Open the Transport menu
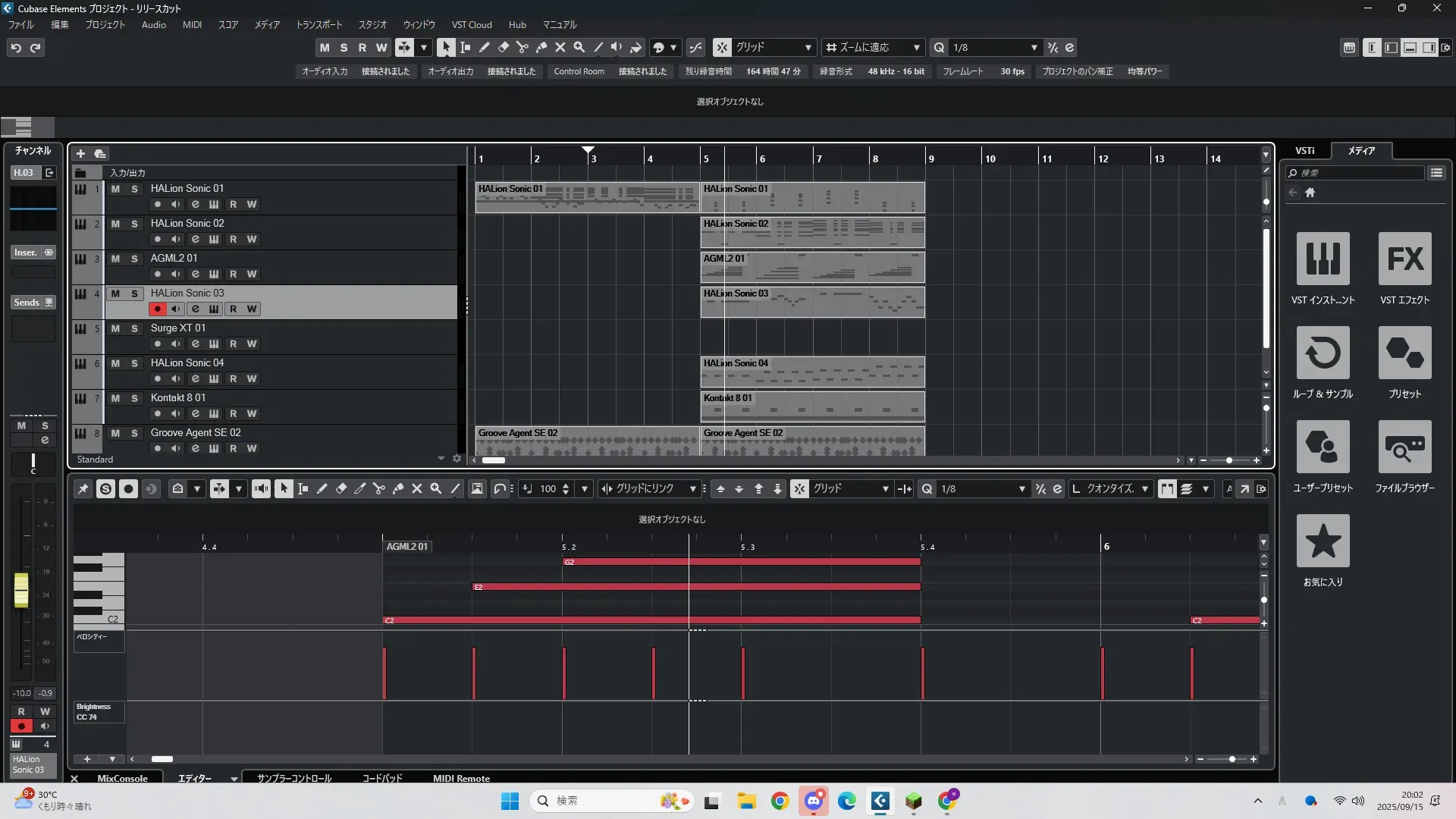 (318, 24)
